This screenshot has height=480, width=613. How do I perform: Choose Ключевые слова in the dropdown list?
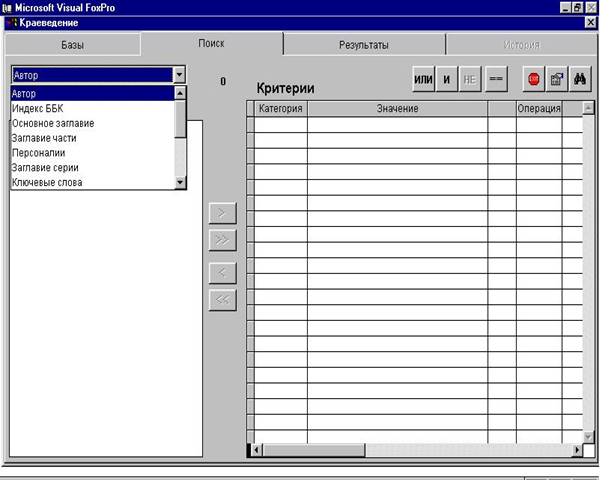(46, 182)
